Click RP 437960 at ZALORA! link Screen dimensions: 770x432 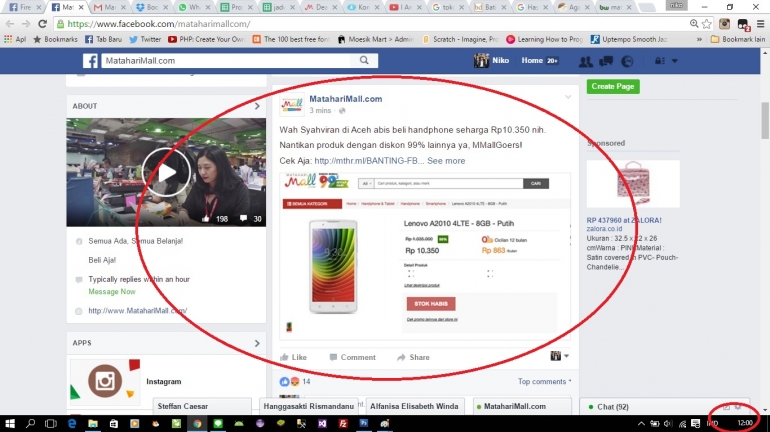click(624, 220)
